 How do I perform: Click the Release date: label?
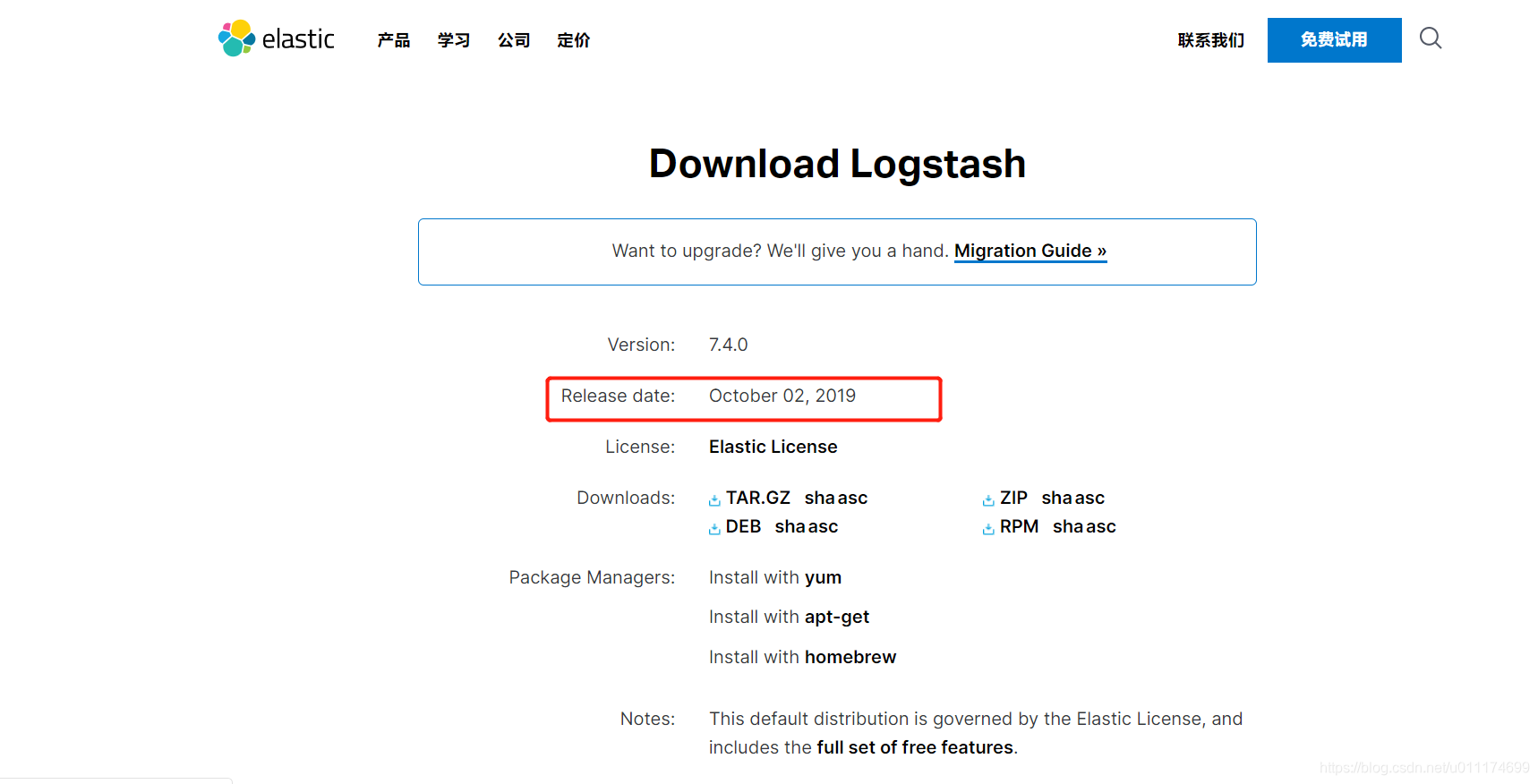coord(618,396)
